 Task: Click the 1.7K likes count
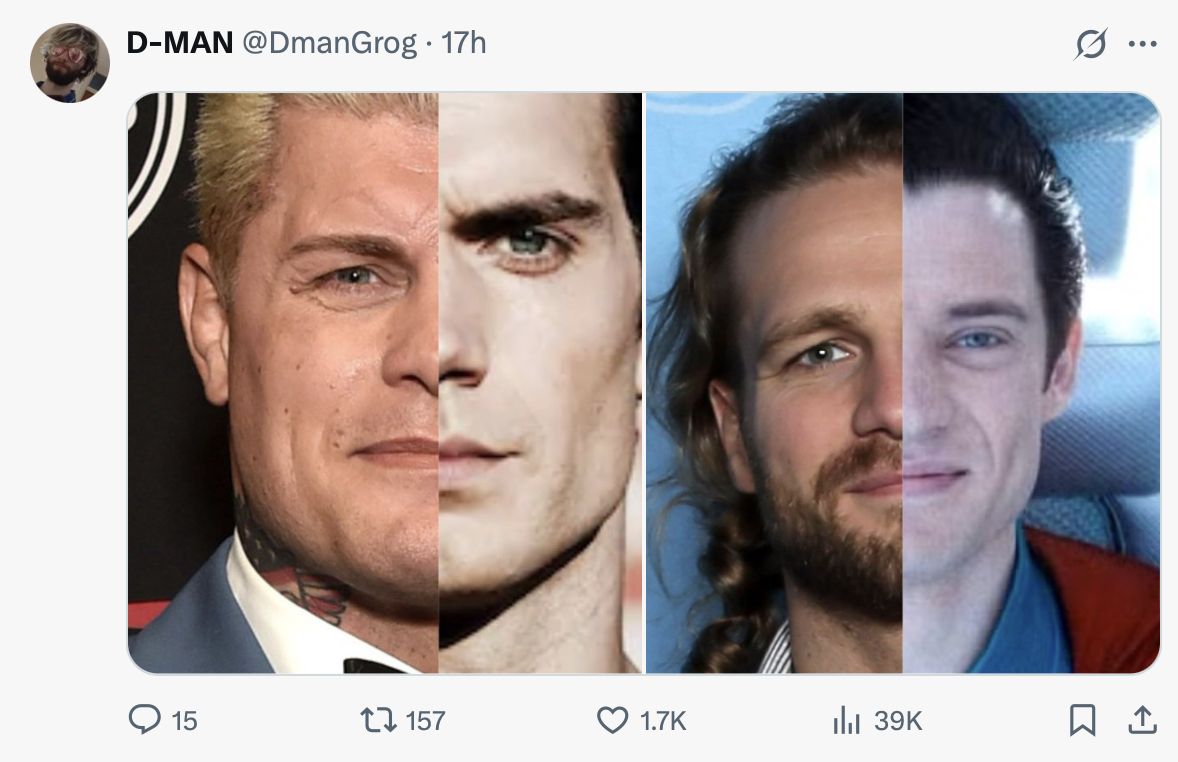pos(663,721)
